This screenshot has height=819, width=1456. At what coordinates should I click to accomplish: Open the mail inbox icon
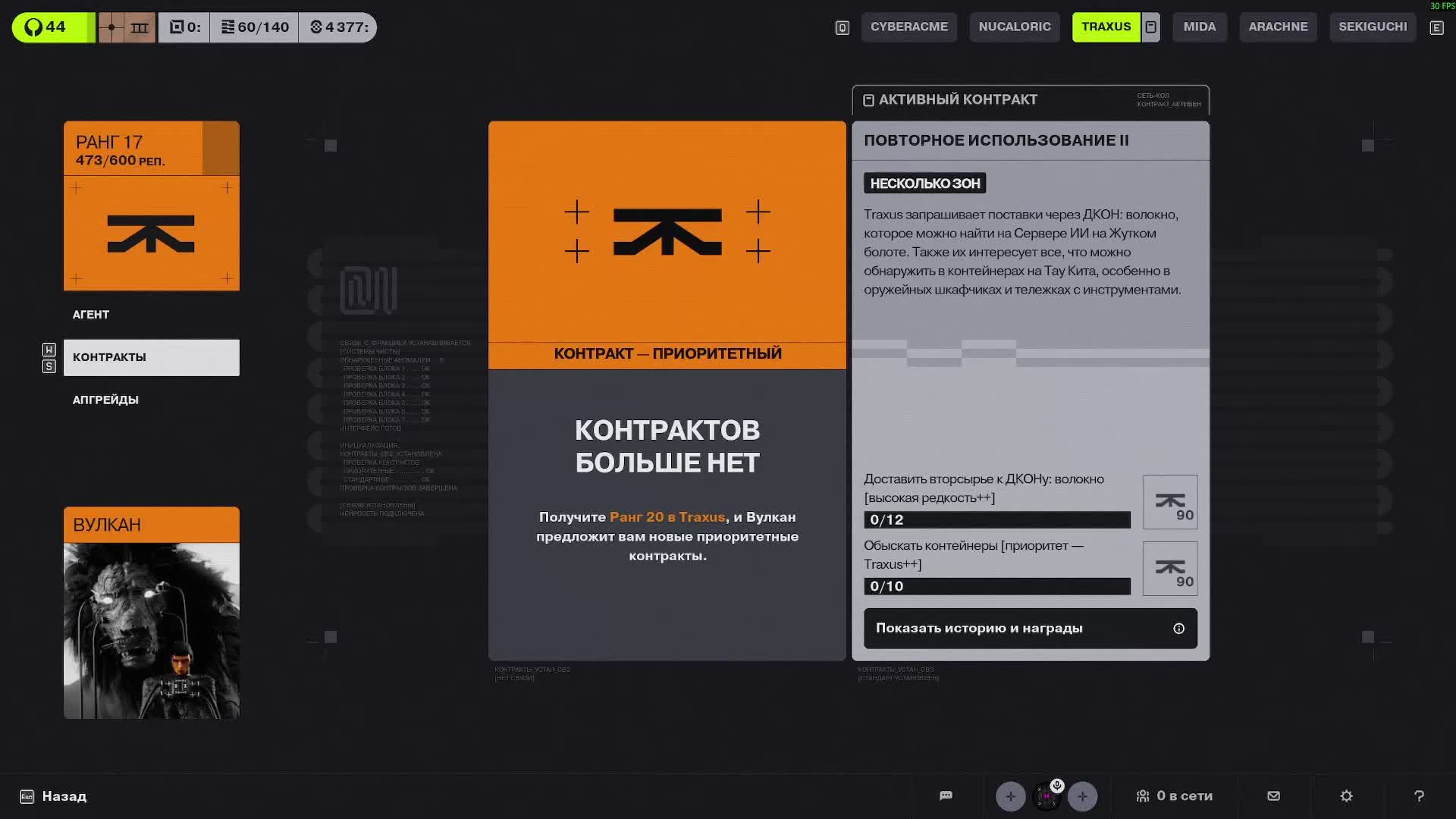1273,795
